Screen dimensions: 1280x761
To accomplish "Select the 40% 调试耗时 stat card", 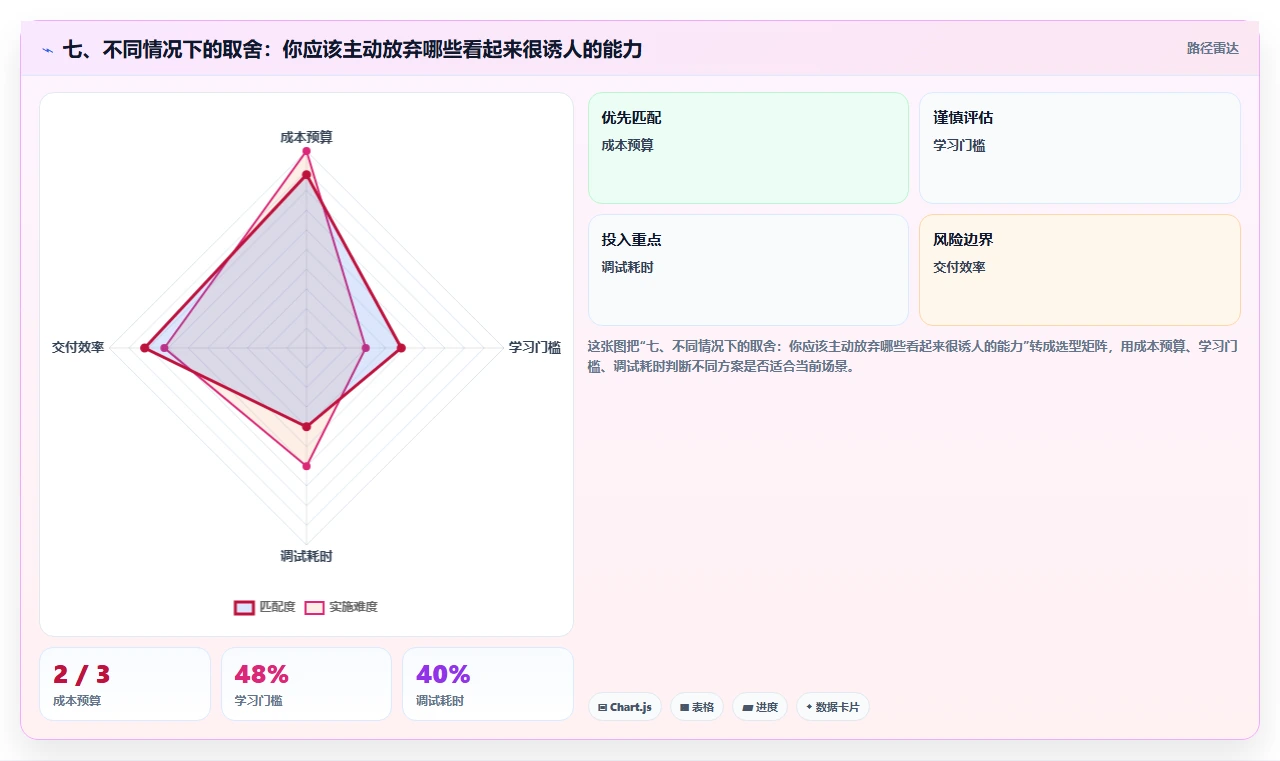I will [488, 684].
